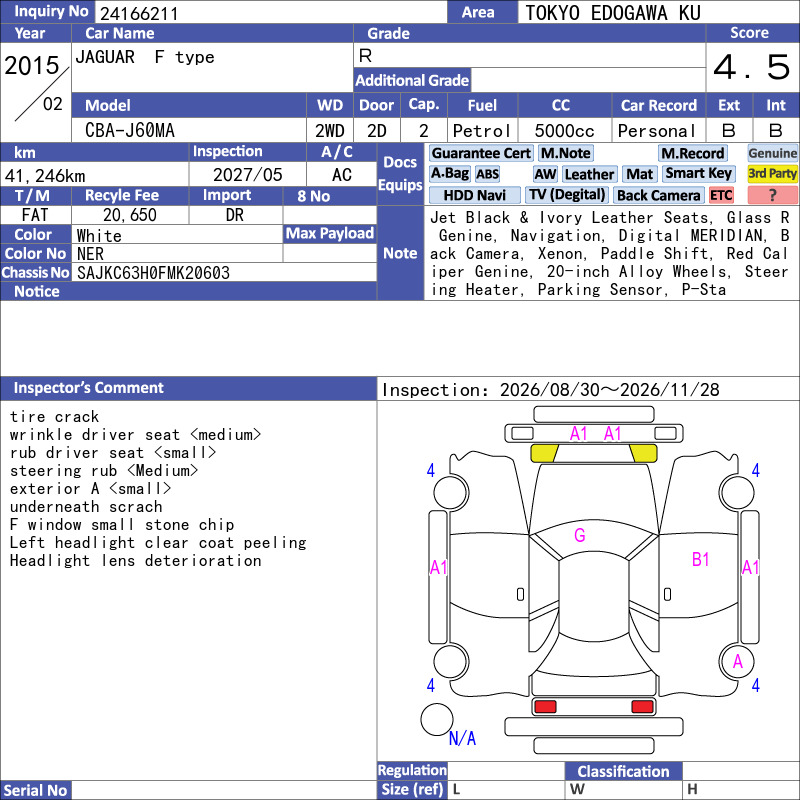
Task: Click the left yellow headlight on diagram
Action: click(x=544, y=453)
